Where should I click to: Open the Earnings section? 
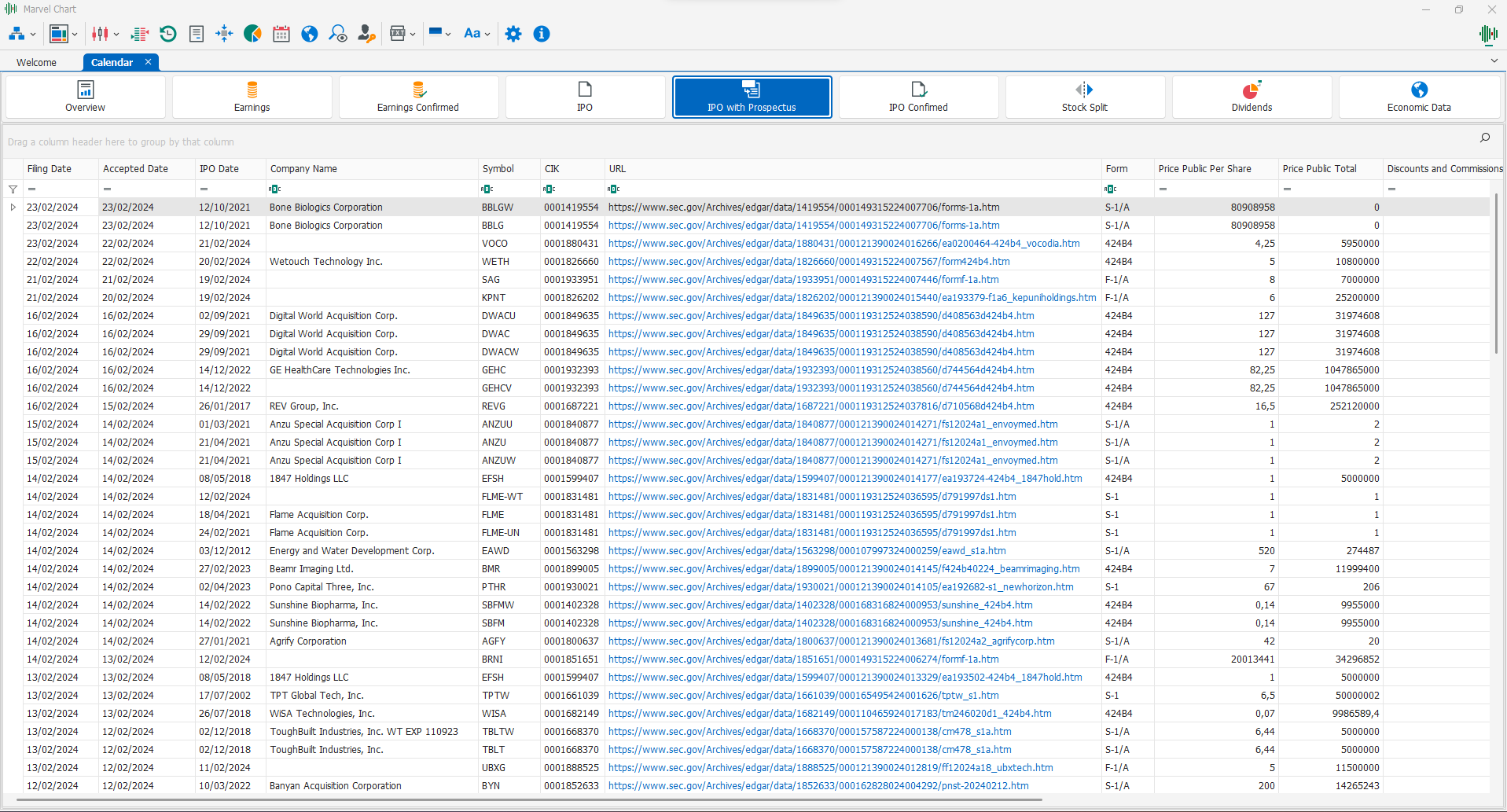252,97
